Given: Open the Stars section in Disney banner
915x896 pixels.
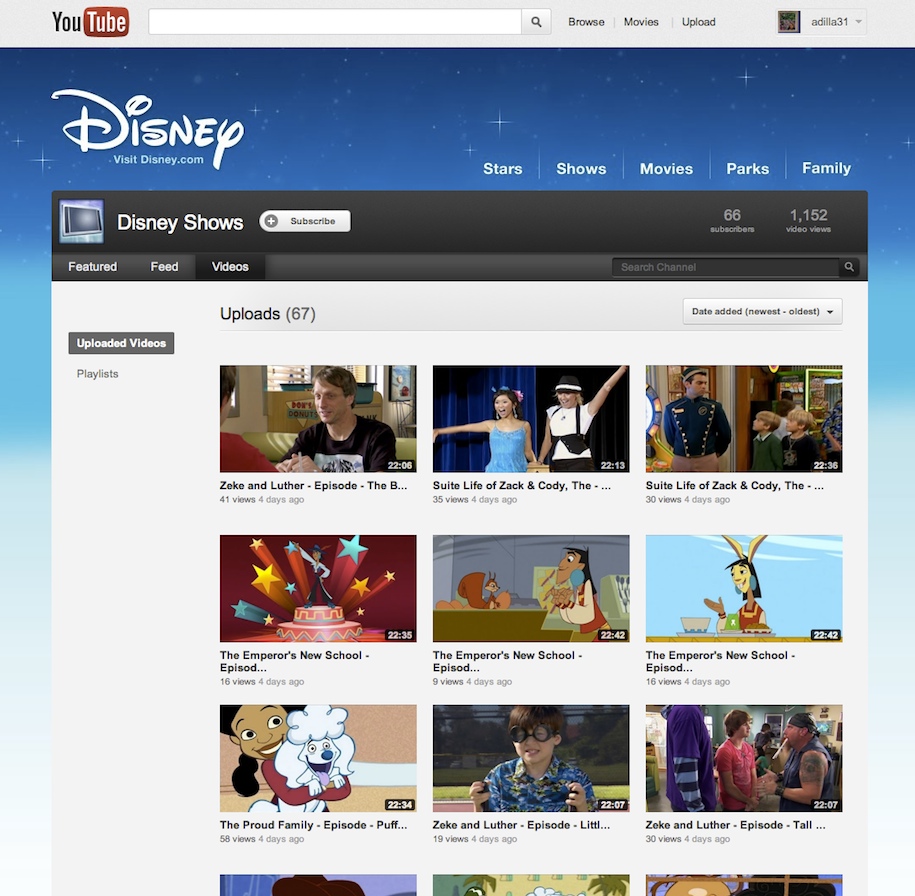Looking at the screenshot, I should point(502,169).
